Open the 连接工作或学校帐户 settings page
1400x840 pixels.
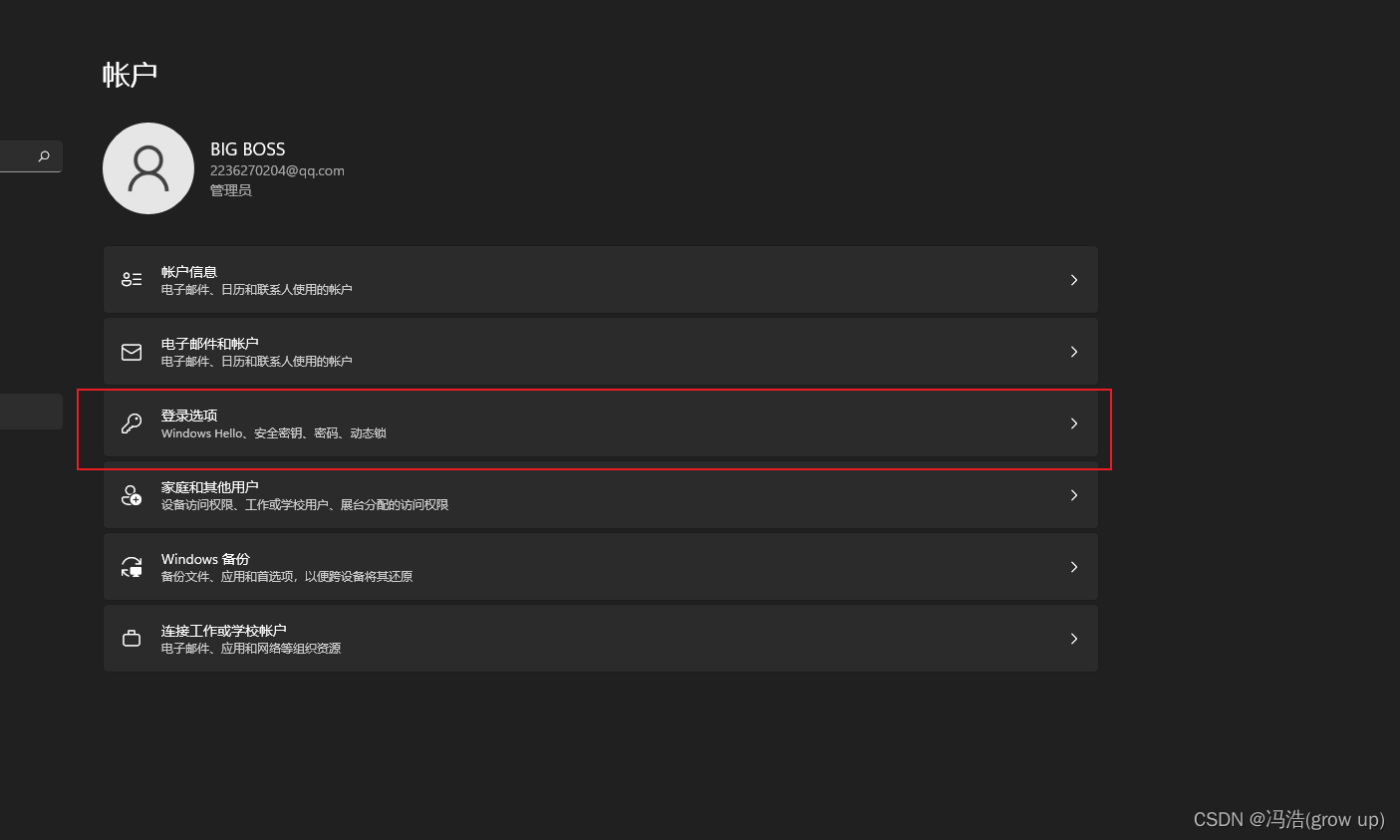pos(601,639)
